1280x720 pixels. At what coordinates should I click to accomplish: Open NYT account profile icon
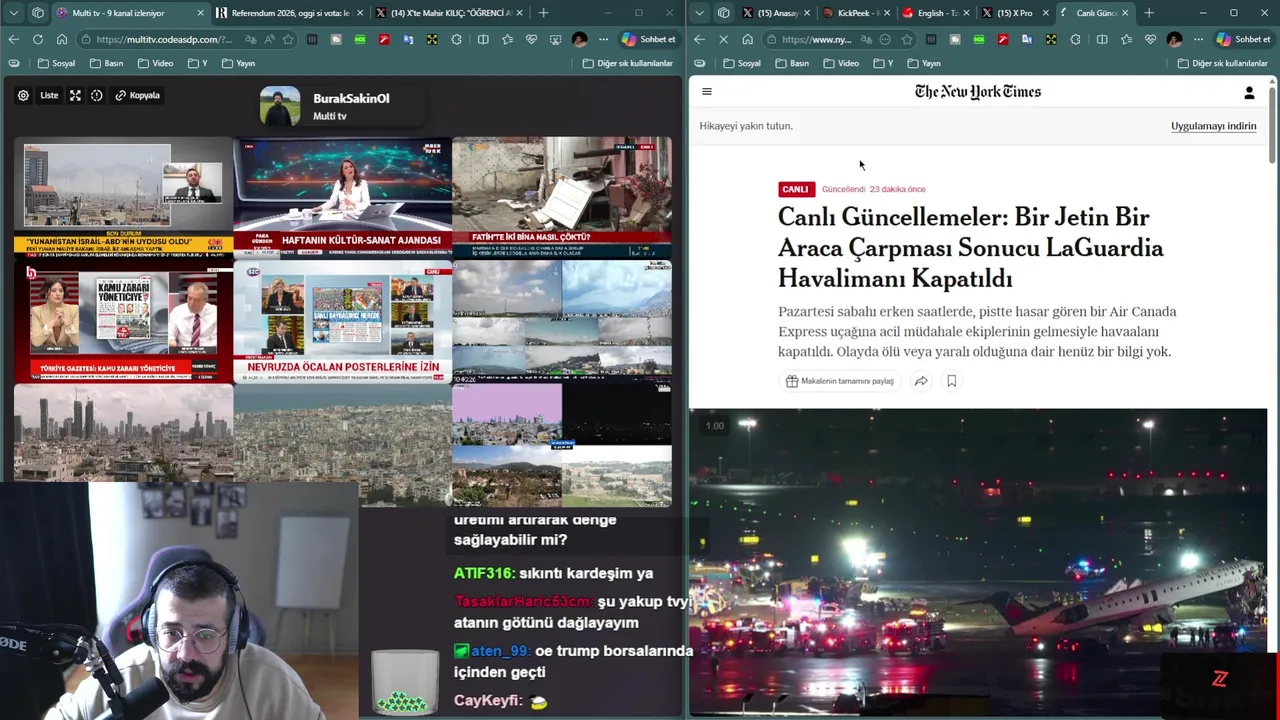(1249, 92)
